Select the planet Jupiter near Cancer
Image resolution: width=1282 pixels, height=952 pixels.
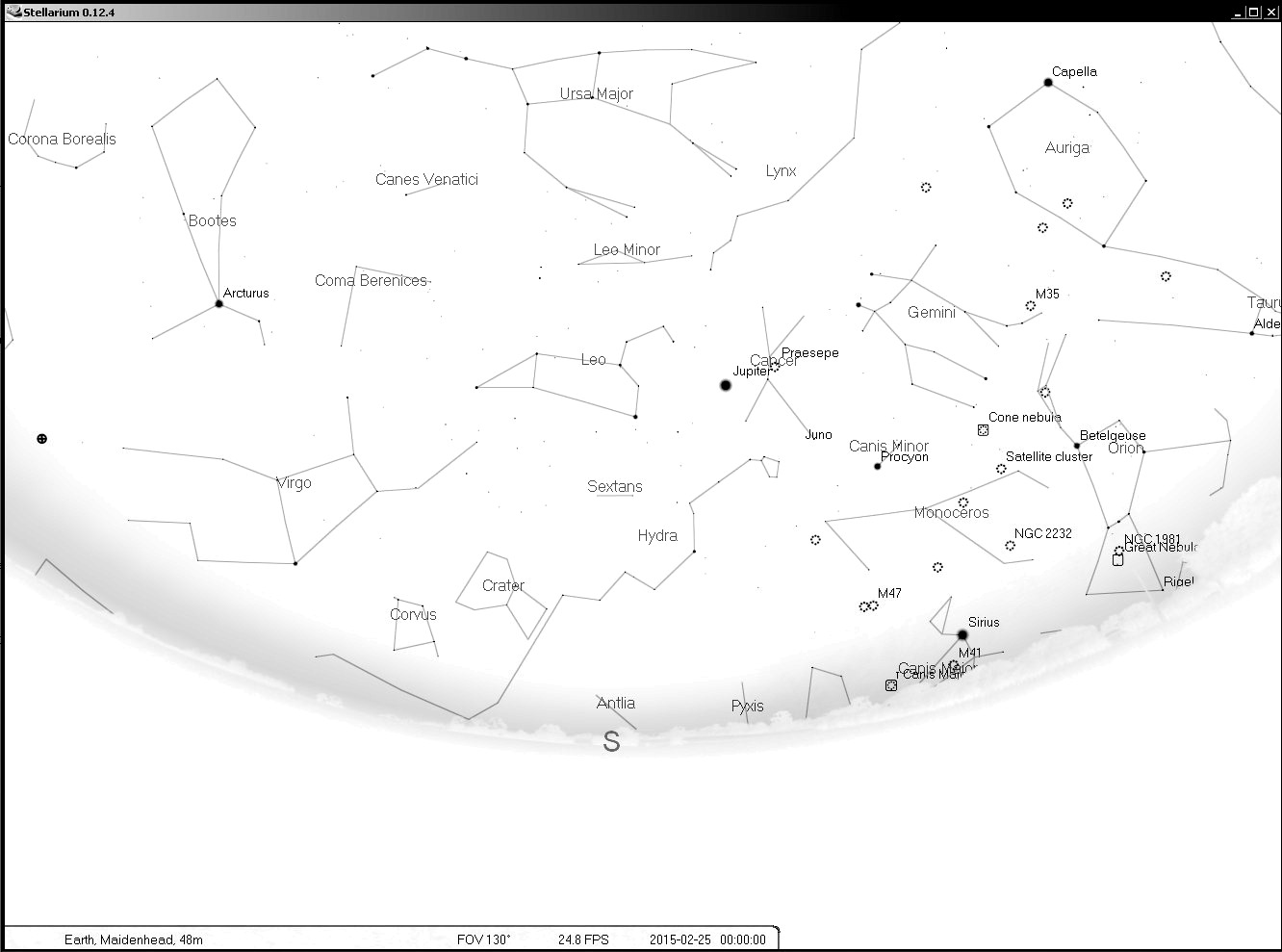[726, 385]
